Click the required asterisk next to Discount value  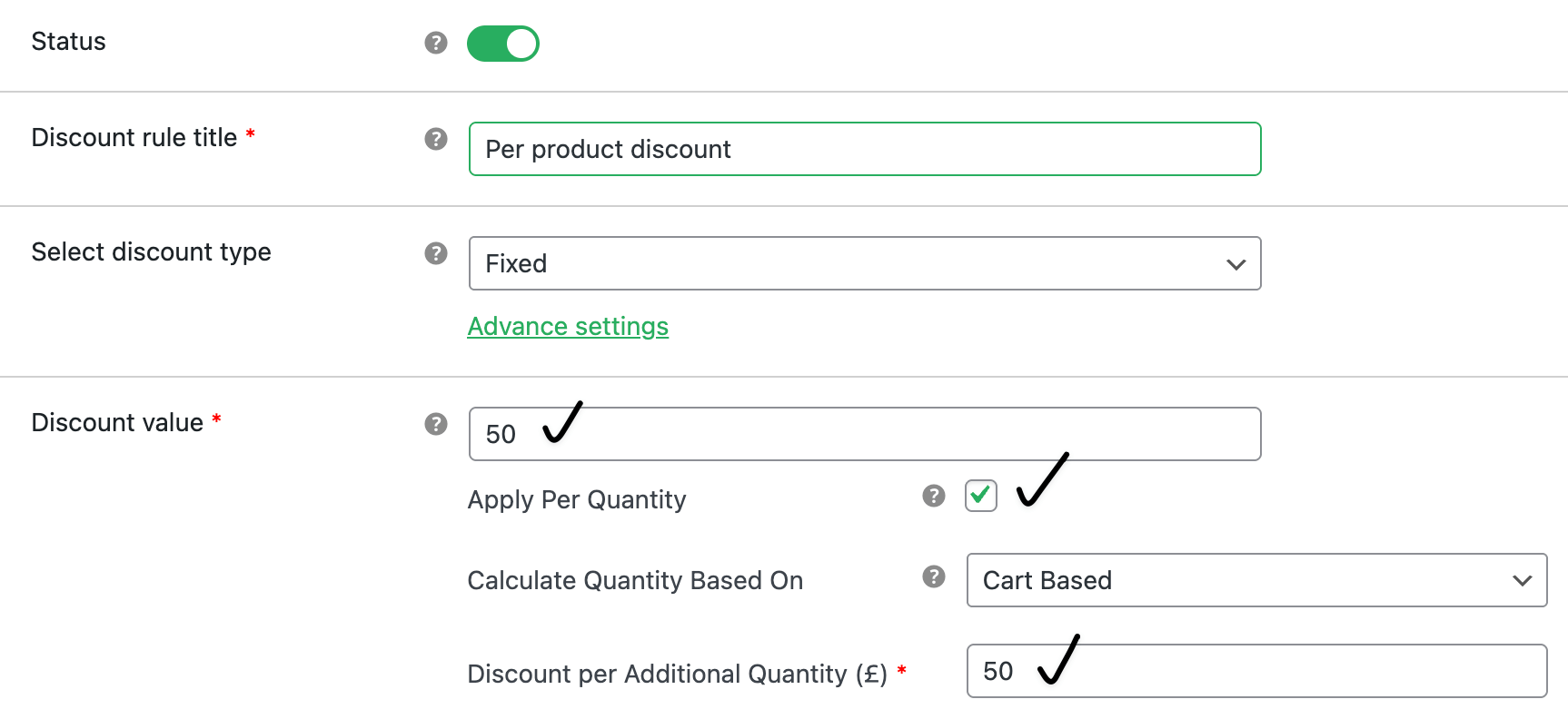pos(215,418)
